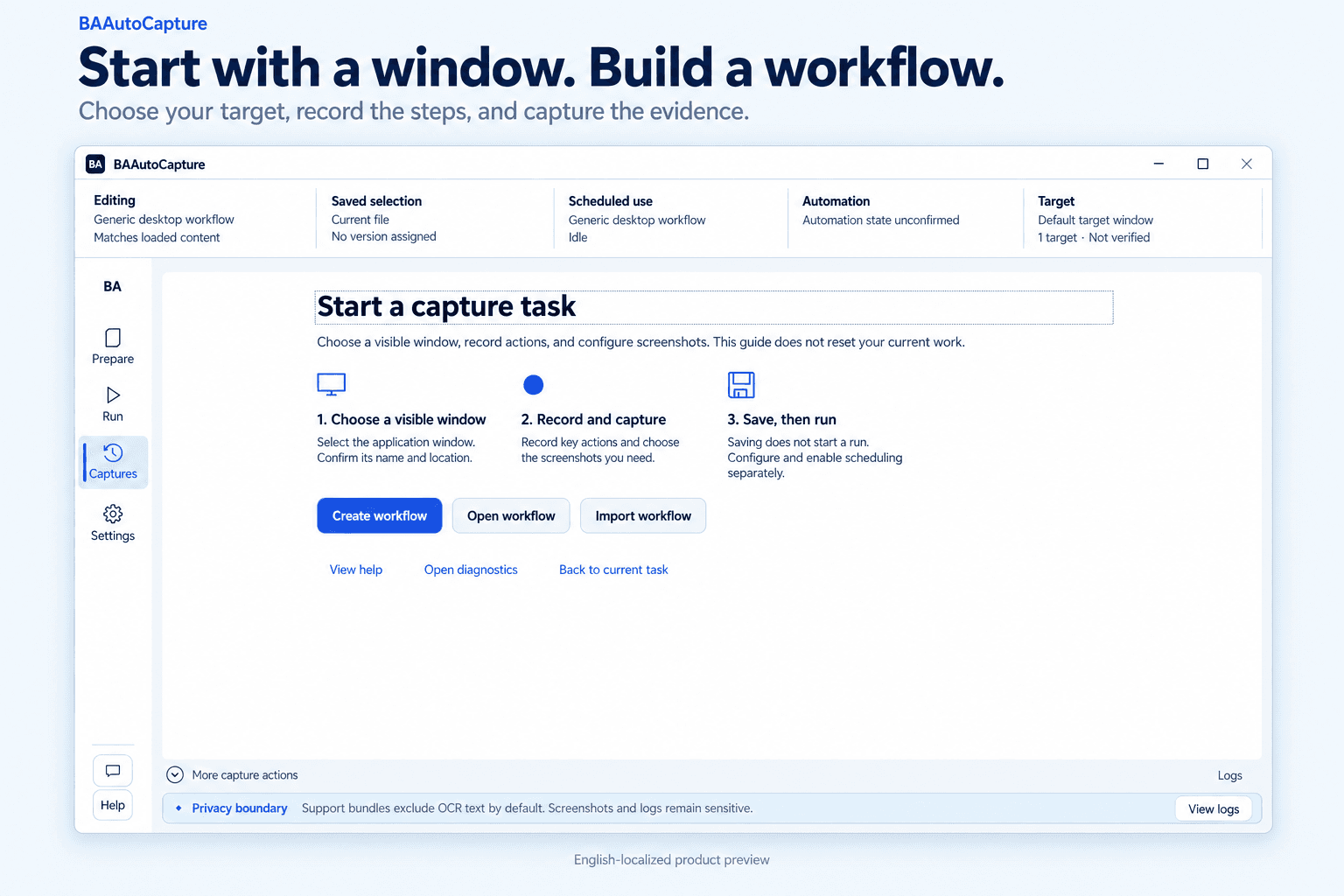1344x896 pixels.
Task: Open the Prepare section in sidebar
Action: click(113, 346)
